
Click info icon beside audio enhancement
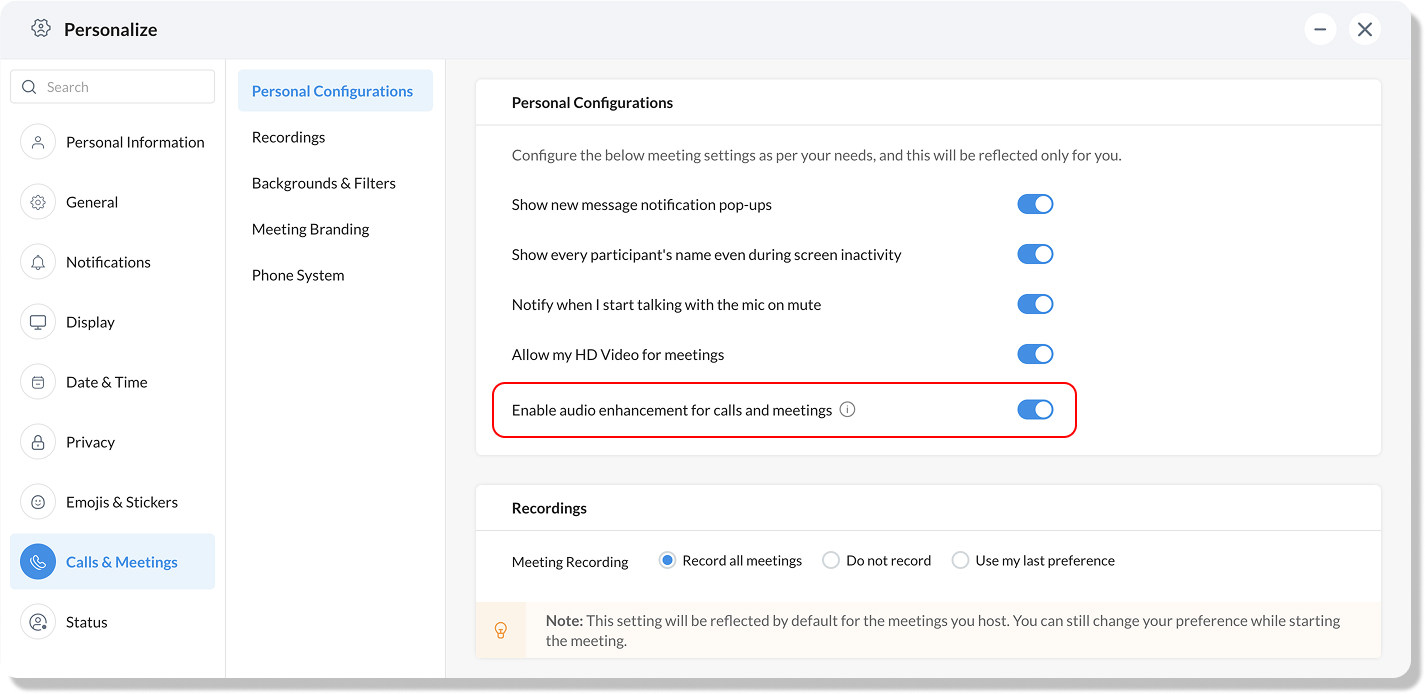(x=848, y=409)
